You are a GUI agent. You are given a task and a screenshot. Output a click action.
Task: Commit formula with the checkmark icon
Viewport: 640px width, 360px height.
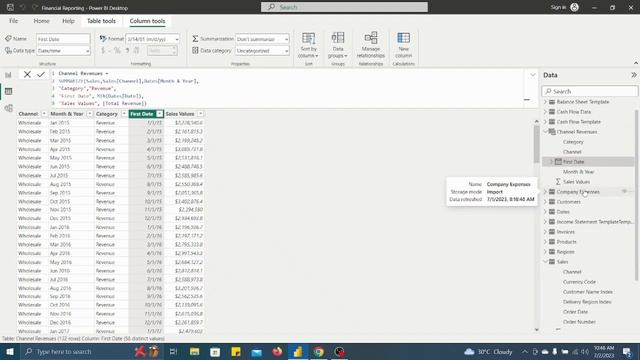[41, 74]
